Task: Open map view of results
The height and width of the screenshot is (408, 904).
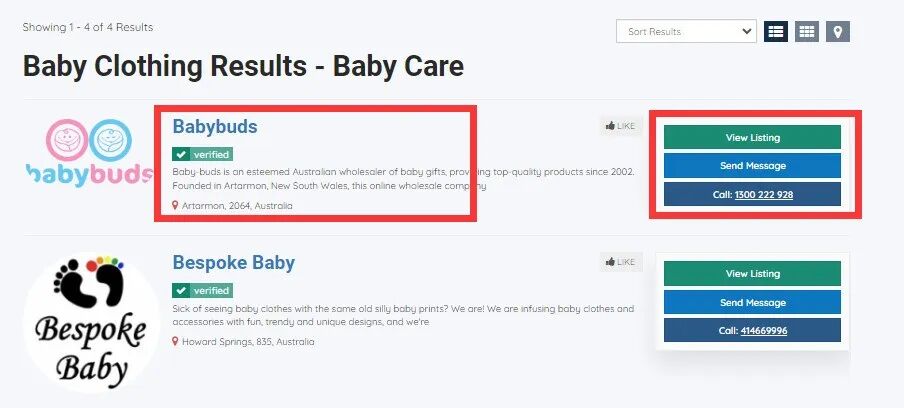Action: click(838, 31)
